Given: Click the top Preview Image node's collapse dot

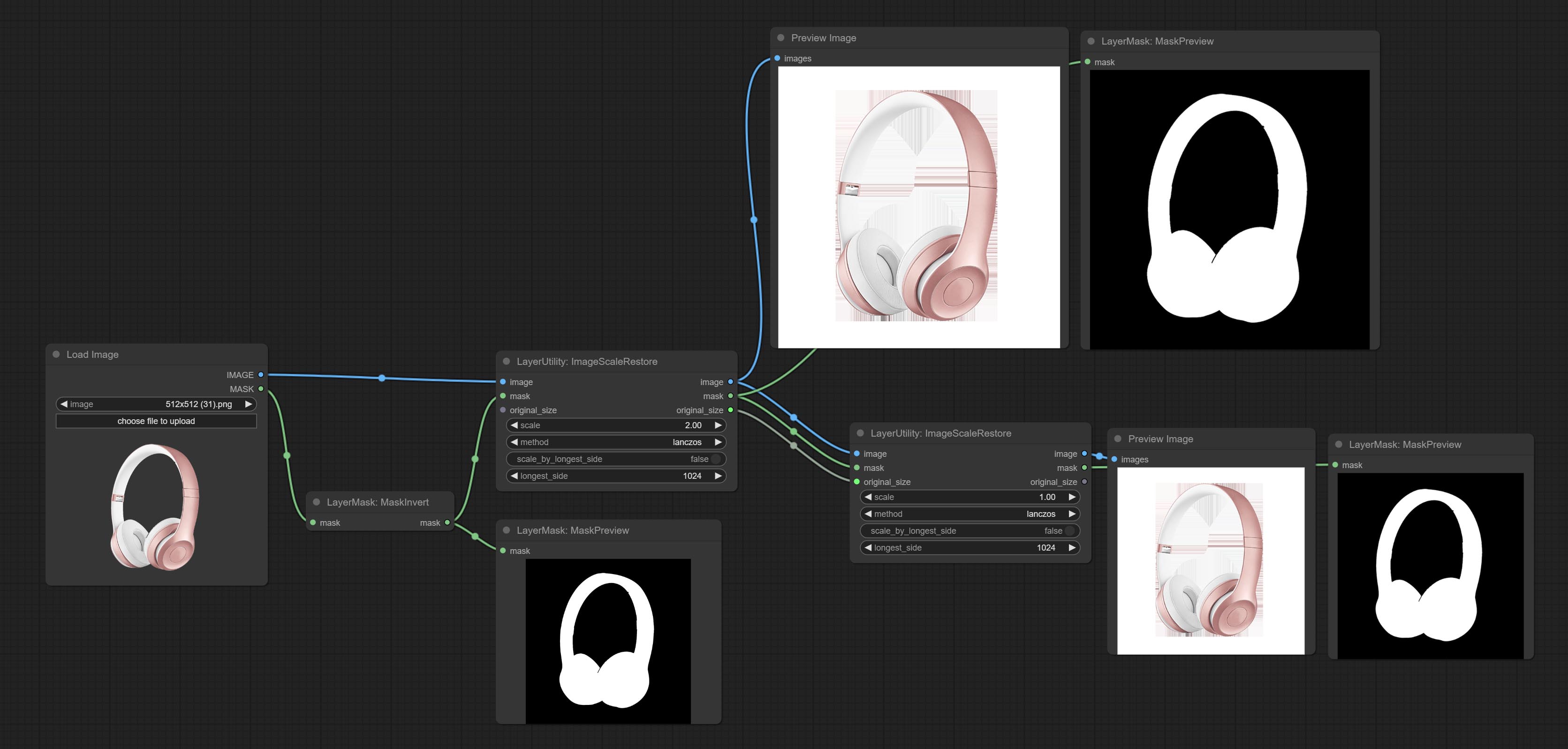Looking at the screenshot, I should point(780,38).
